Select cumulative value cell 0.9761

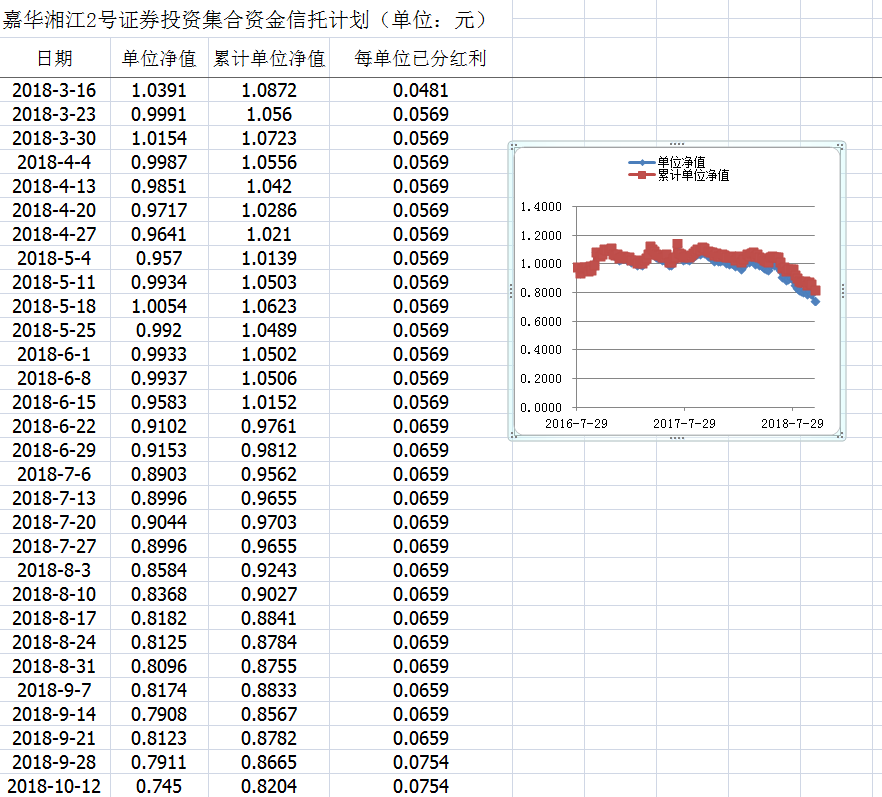pyautogui.click(x=269, y=426)
